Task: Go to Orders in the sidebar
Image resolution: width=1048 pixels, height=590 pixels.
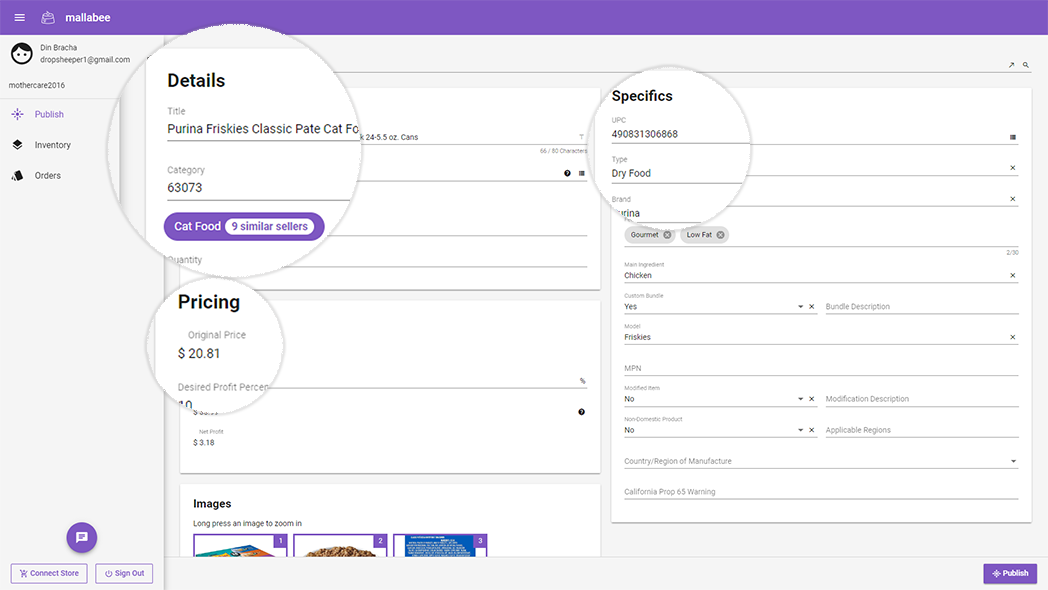Action: pos(47,176)
